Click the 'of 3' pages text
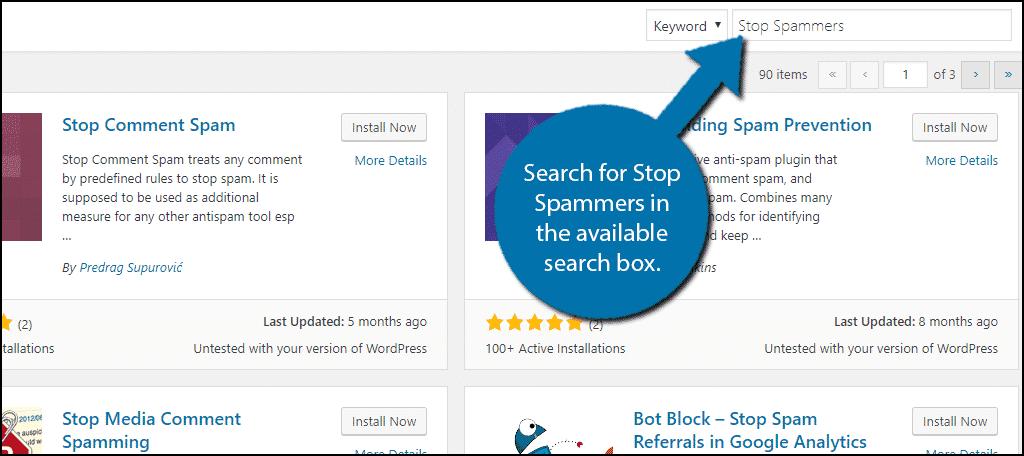 click(944, 74)
